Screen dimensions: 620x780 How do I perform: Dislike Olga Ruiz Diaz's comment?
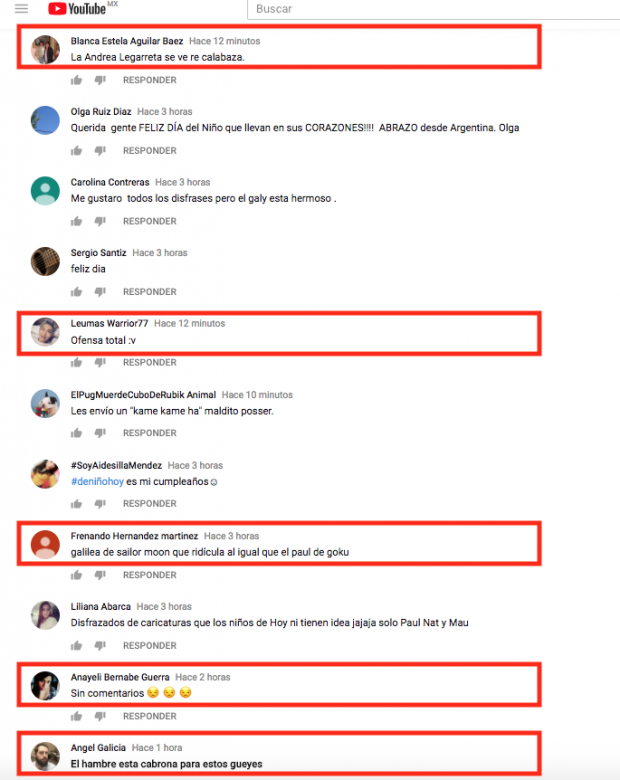coord(100,151)
